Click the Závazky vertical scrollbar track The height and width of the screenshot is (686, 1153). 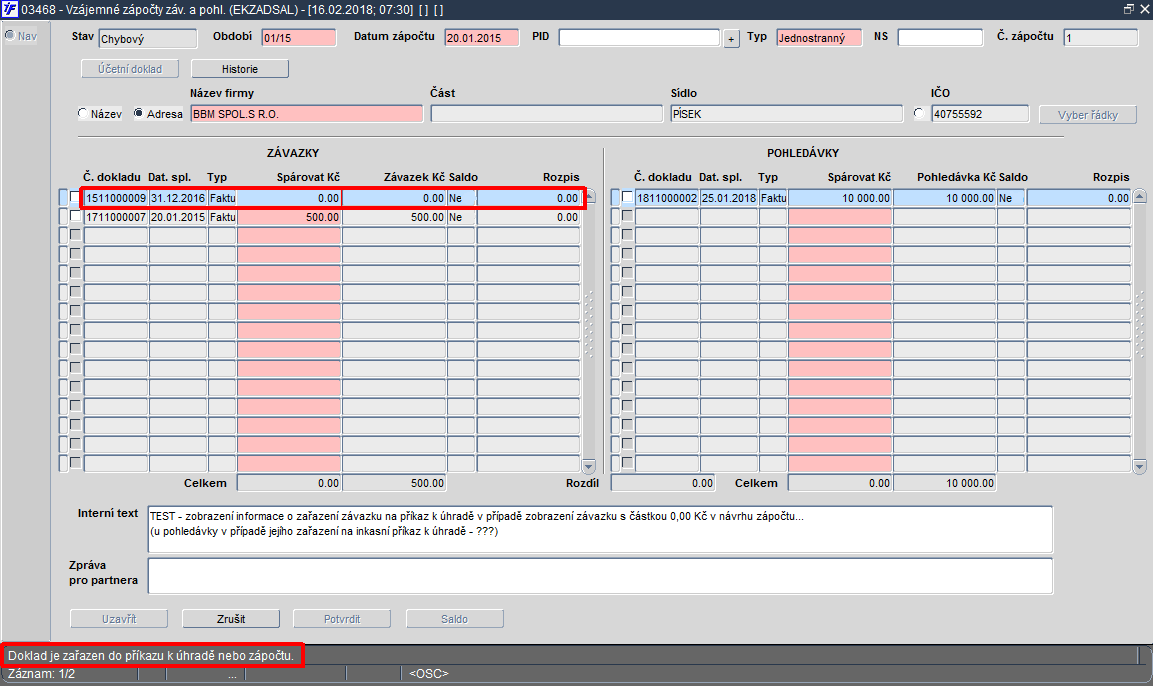pyautogui.click(x=589, y=331)
